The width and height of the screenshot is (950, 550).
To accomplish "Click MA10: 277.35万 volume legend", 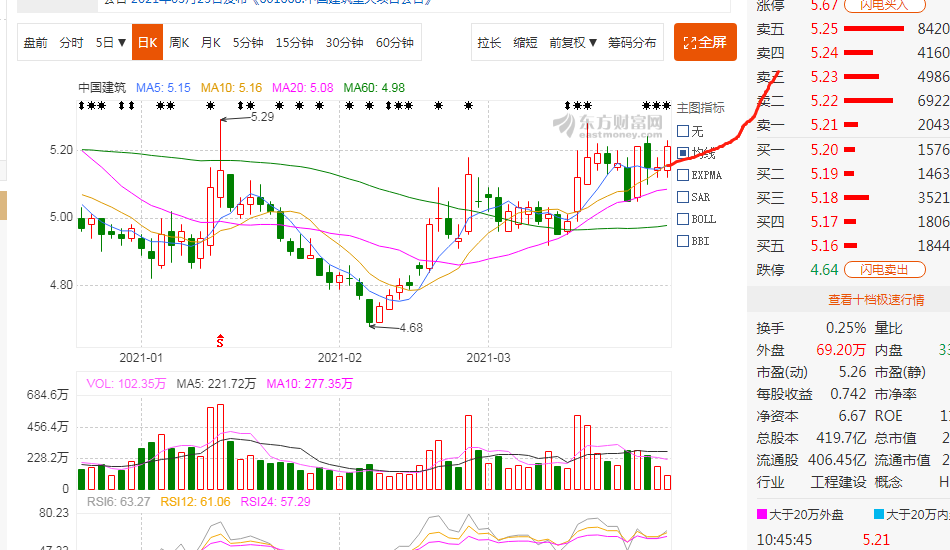I will pyautogui.click(x=309, y=383).
